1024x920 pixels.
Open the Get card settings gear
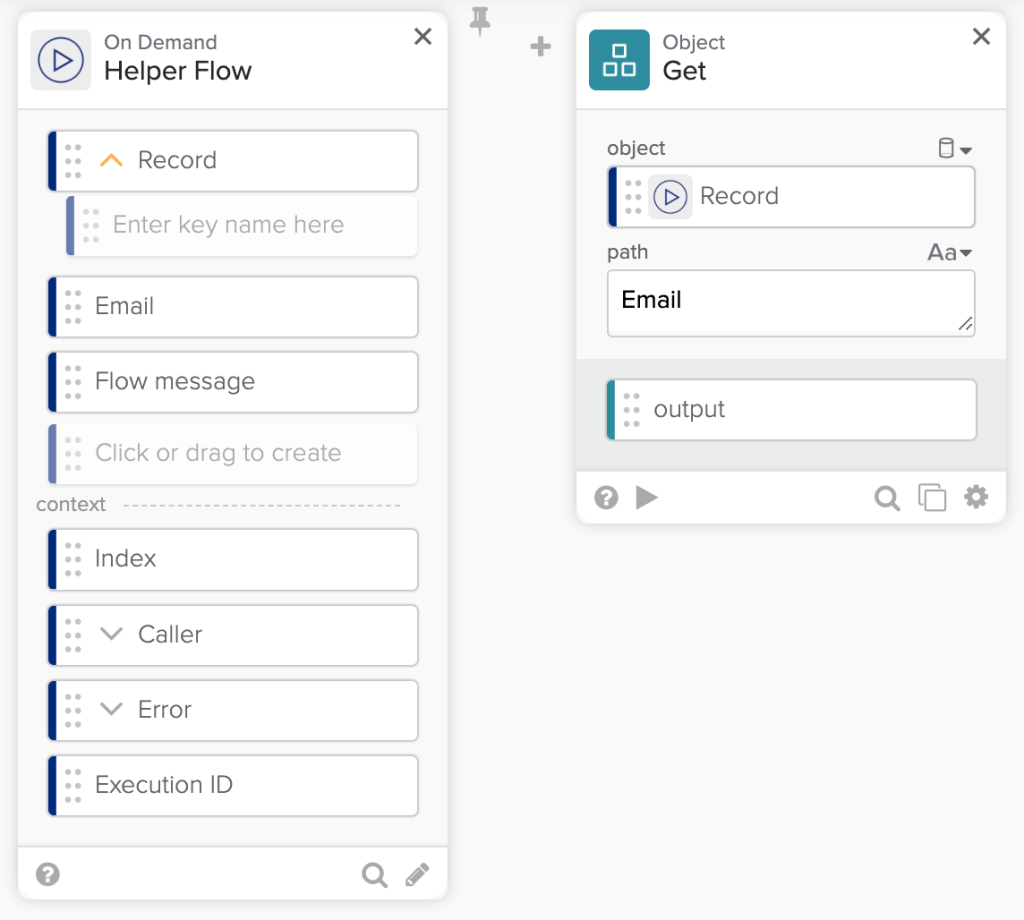(976, 497)
